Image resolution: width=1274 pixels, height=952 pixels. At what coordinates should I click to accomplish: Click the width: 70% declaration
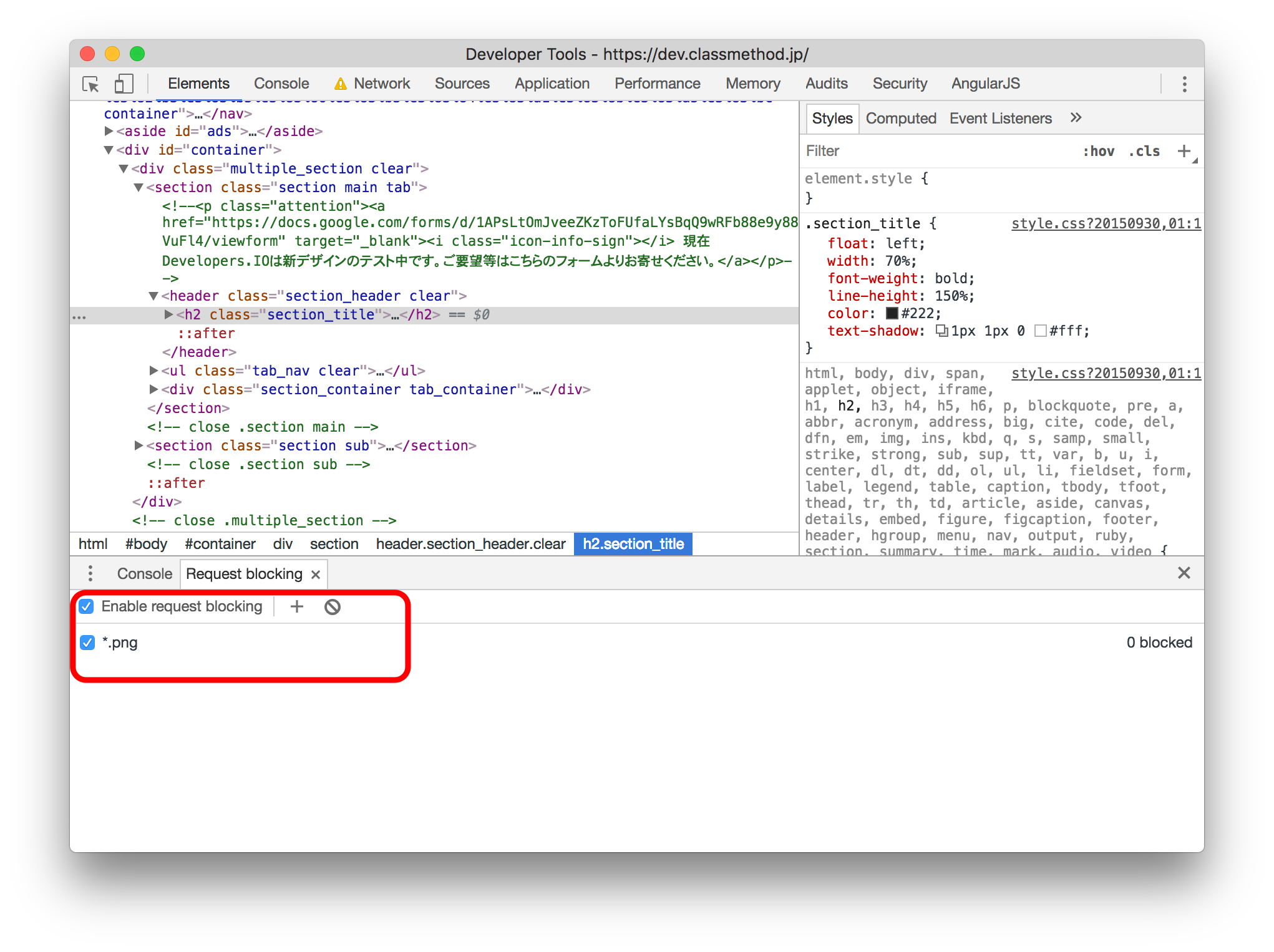872,261
